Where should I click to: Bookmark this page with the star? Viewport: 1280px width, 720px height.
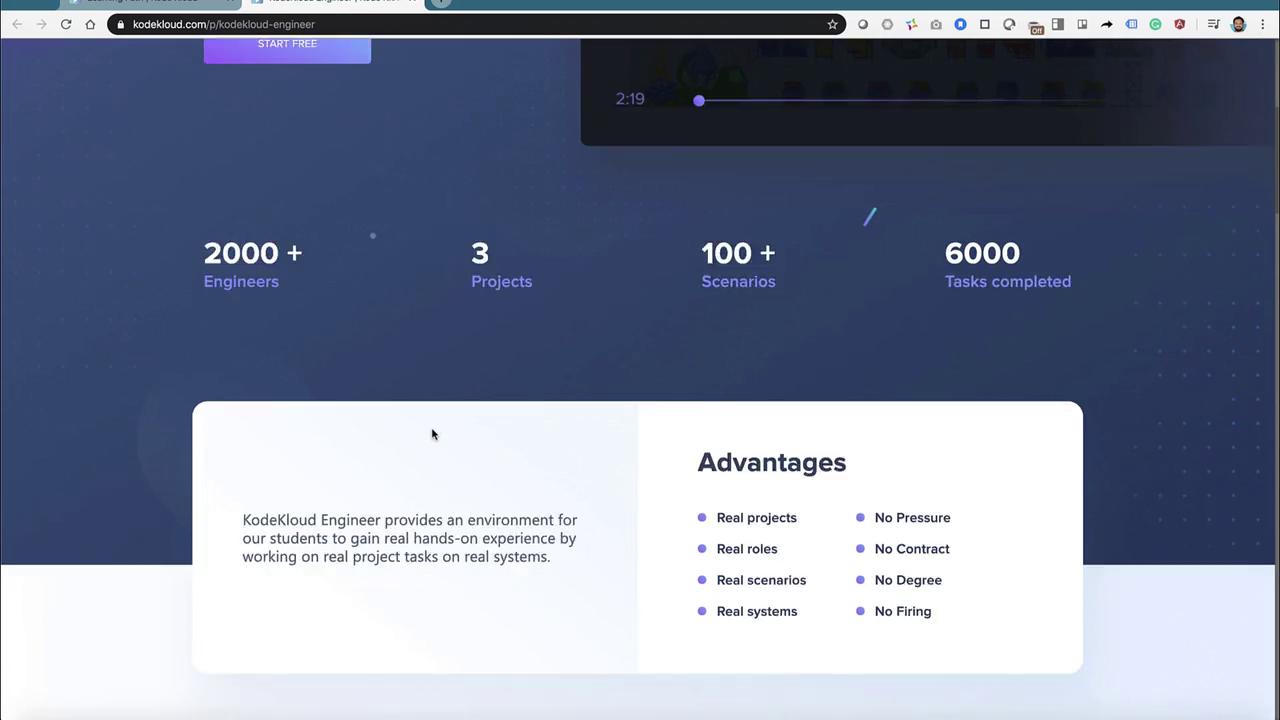(832, 24)
